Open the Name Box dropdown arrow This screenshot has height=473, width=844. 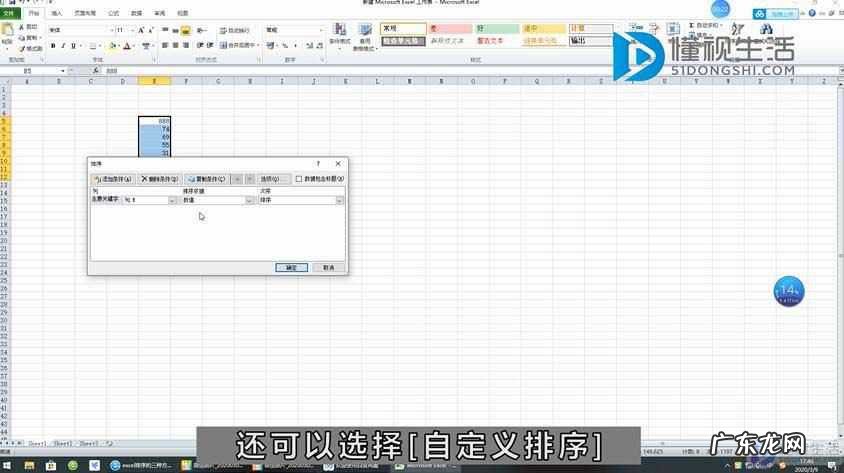(x=63, y=70)
